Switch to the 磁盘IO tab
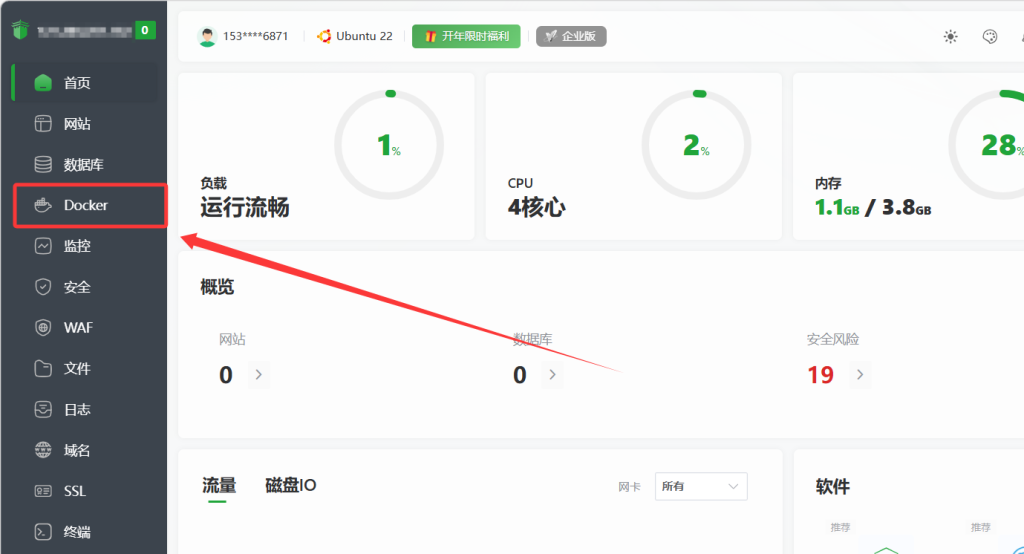The image size is (1024, 554). (290, 486)
